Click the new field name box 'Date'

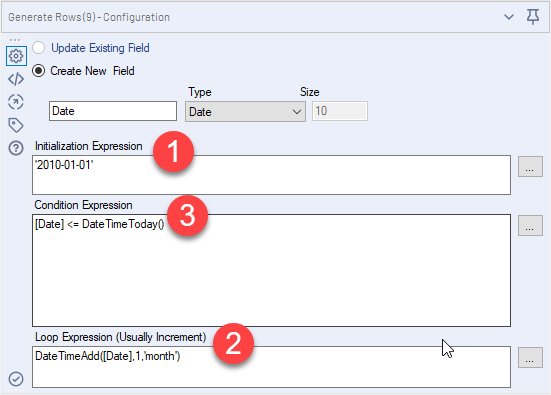113,111
